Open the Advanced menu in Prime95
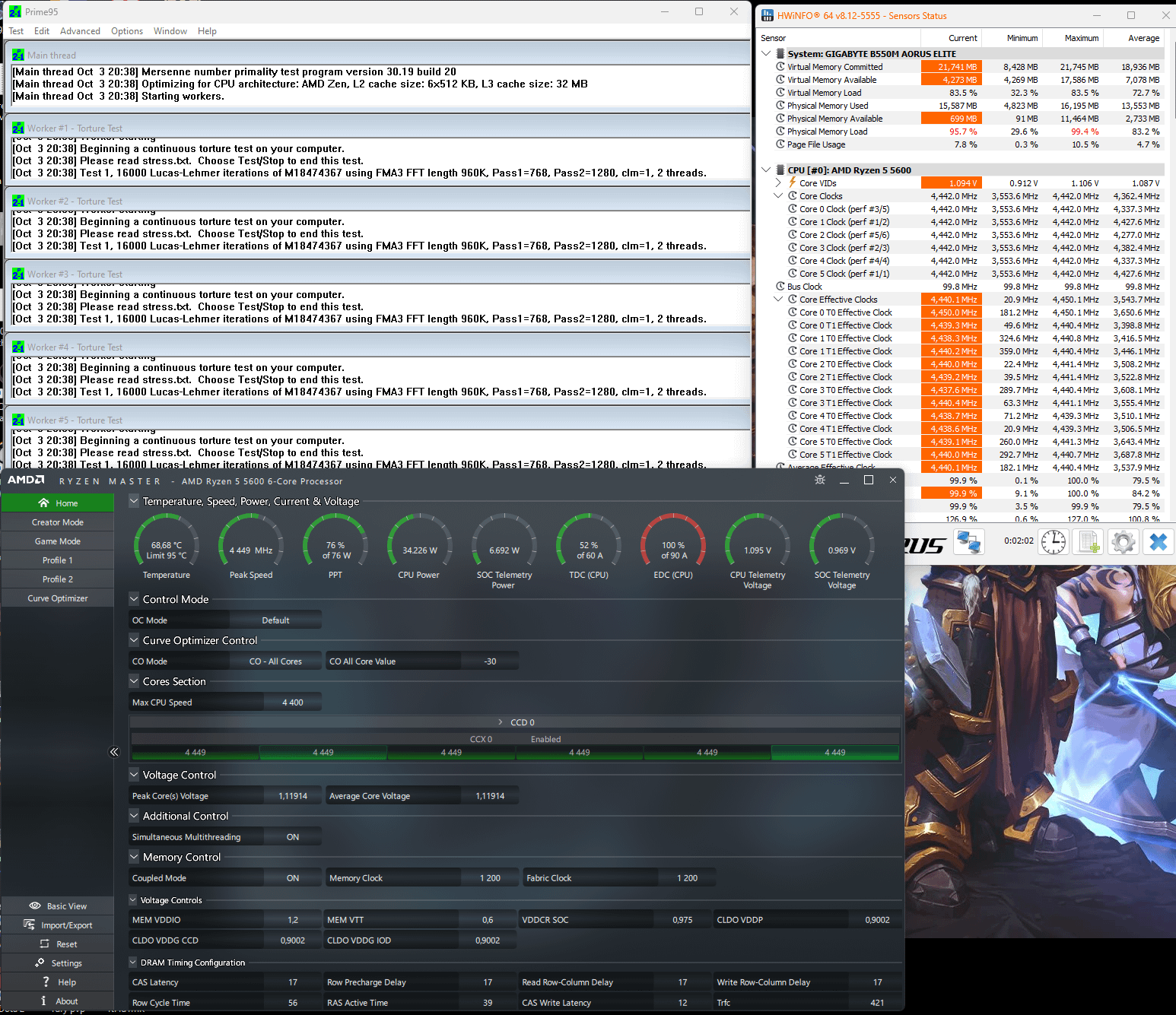 pyautogui.click(x=80, y=31)
